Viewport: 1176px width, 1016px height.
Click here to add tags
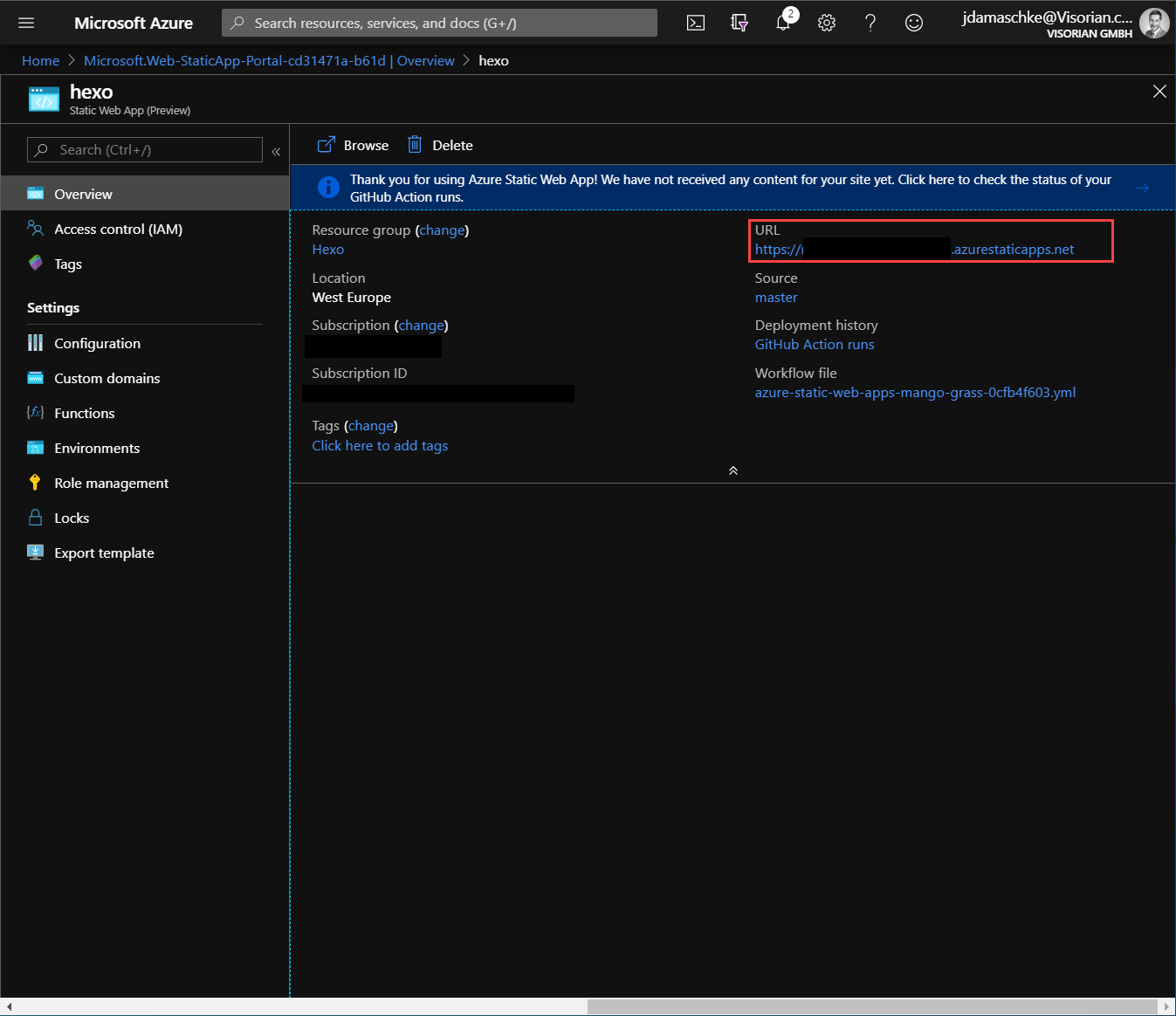tap(380, 446)
